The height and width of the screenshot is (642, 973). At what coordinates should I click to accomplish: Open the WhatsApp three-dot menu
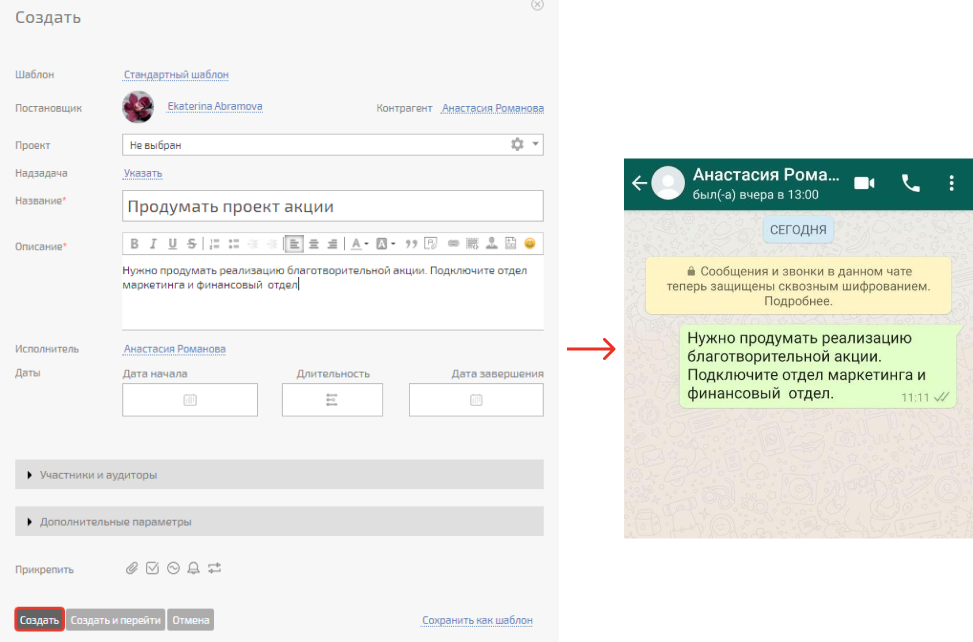tap(951, 183)
